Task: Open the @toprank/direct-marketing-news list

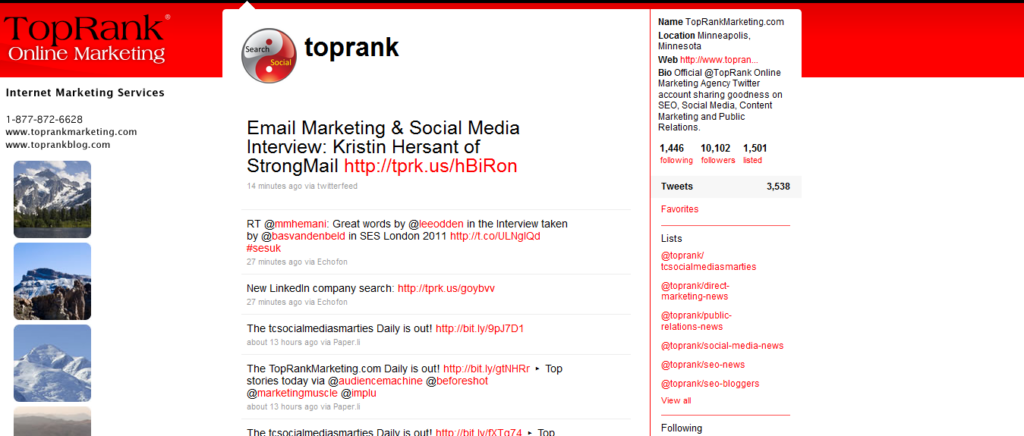Action: click(x=696, y=291)
